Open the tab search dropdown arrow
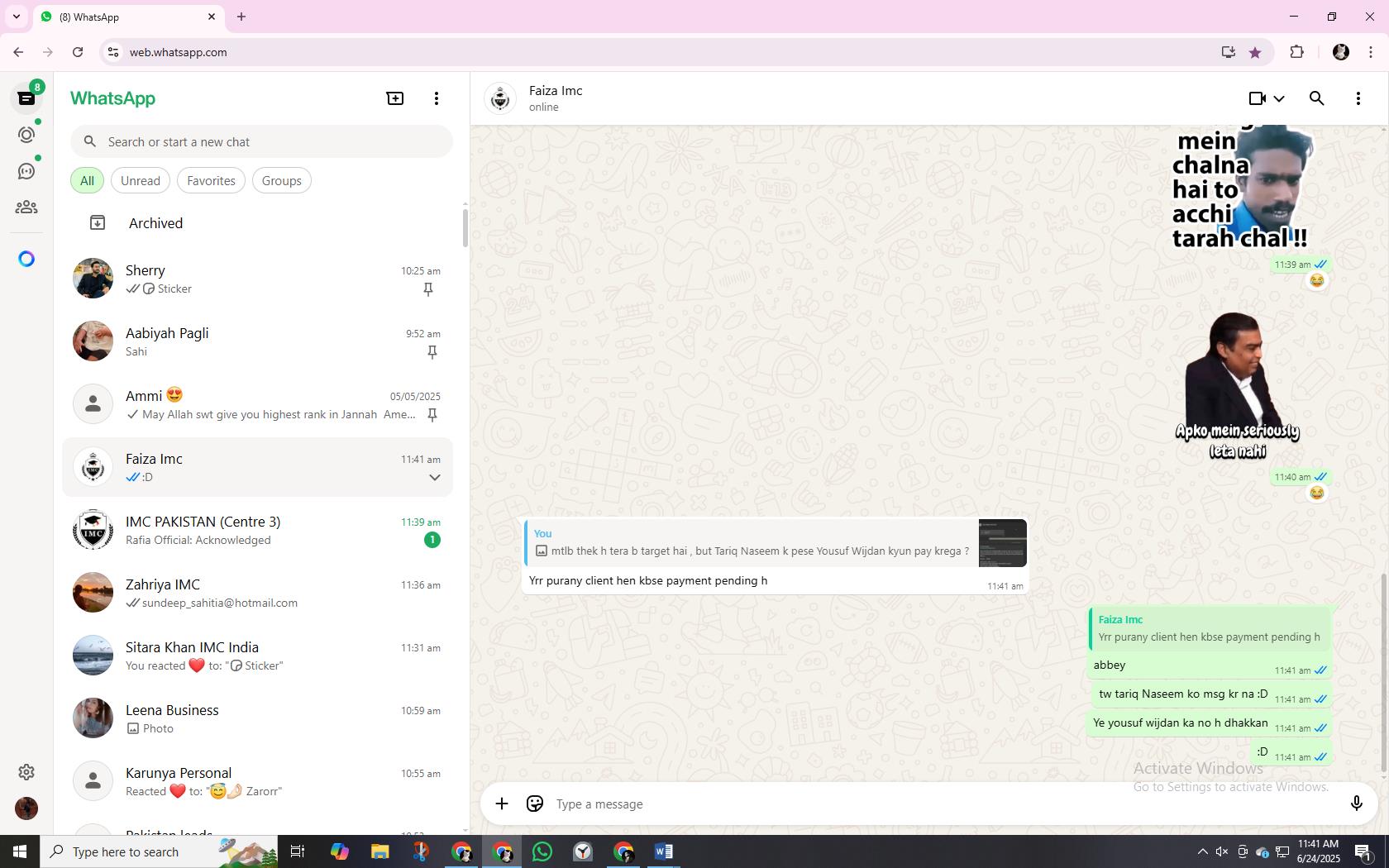This screenshot has height=868, width=1389. pyautogui.click(x=17, y=17)
